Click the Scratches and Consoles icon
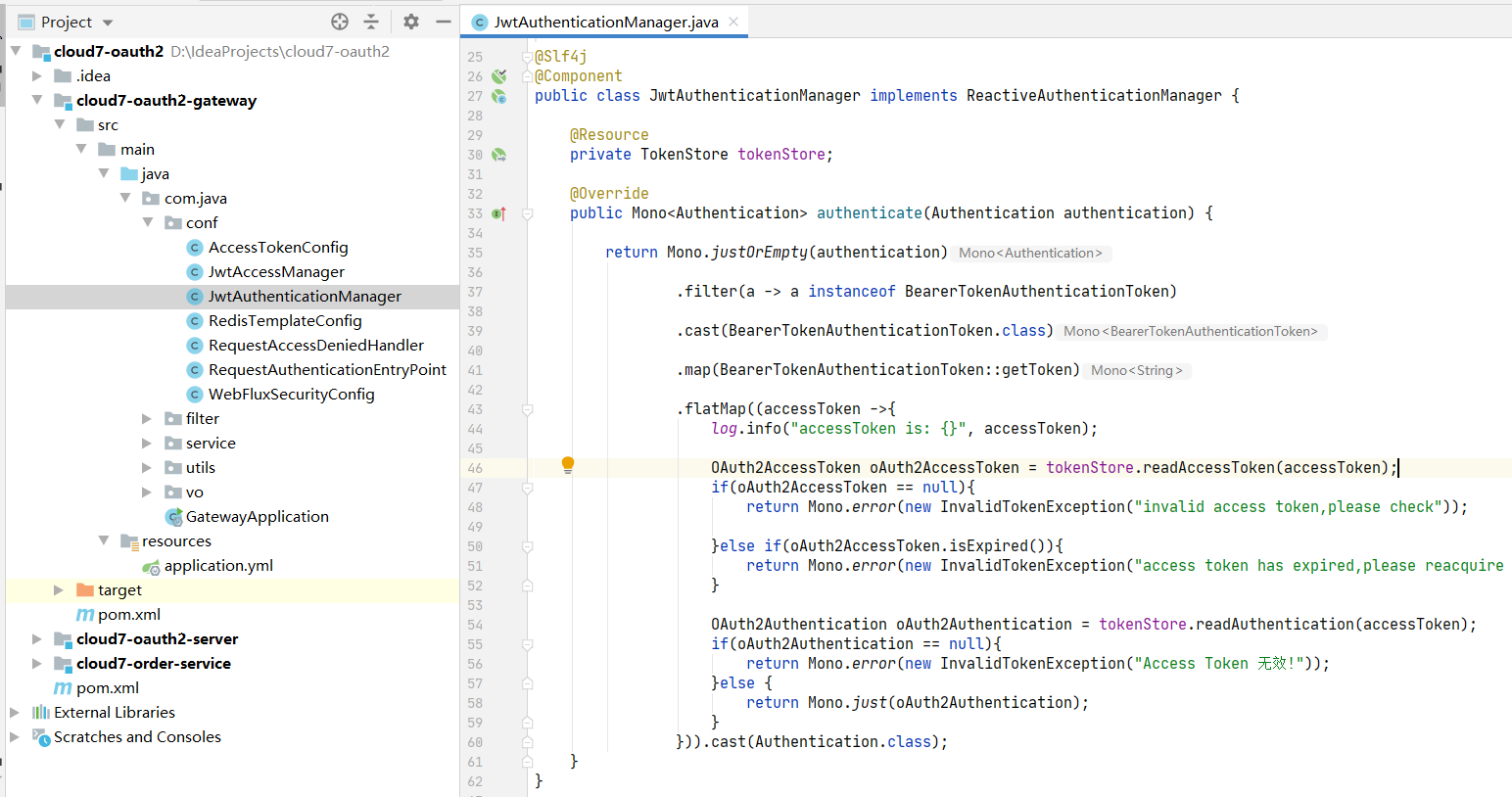This screenshot has width=1512, height=797. (x=41, y=737)
